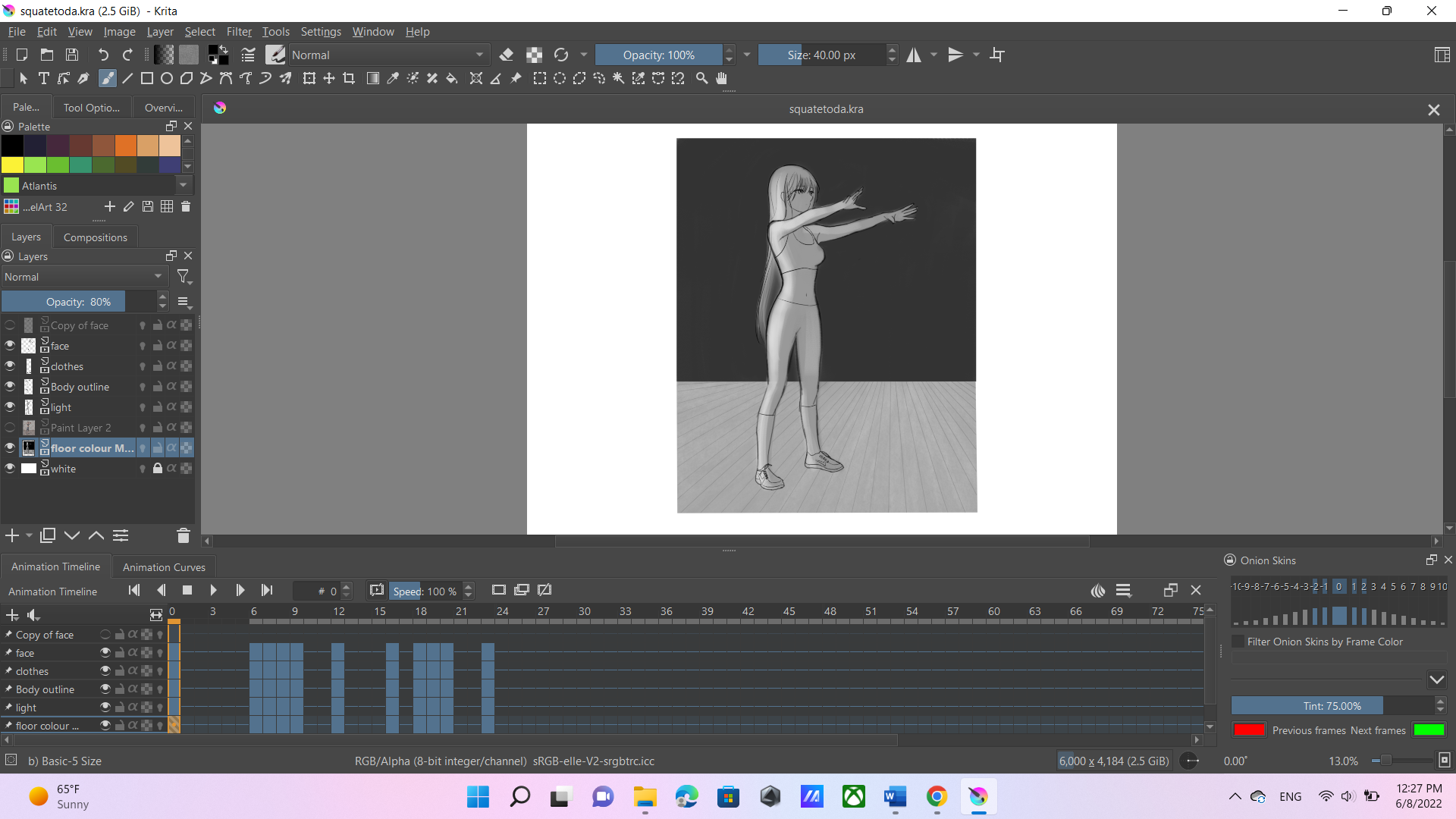Viewport: 1456px width, 819px height.
Task: Open the layer blending mode dropdown
Action: coord(83,277)
